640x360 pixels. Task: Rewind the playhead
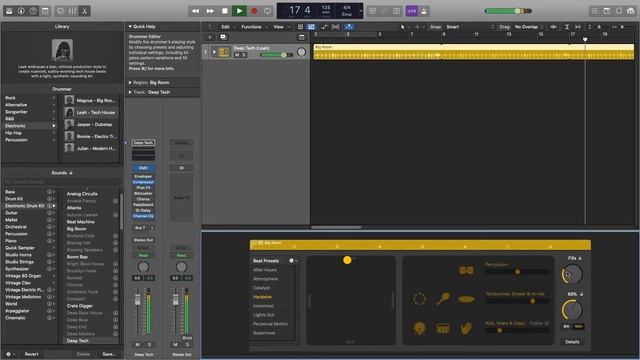click(196, 11)
